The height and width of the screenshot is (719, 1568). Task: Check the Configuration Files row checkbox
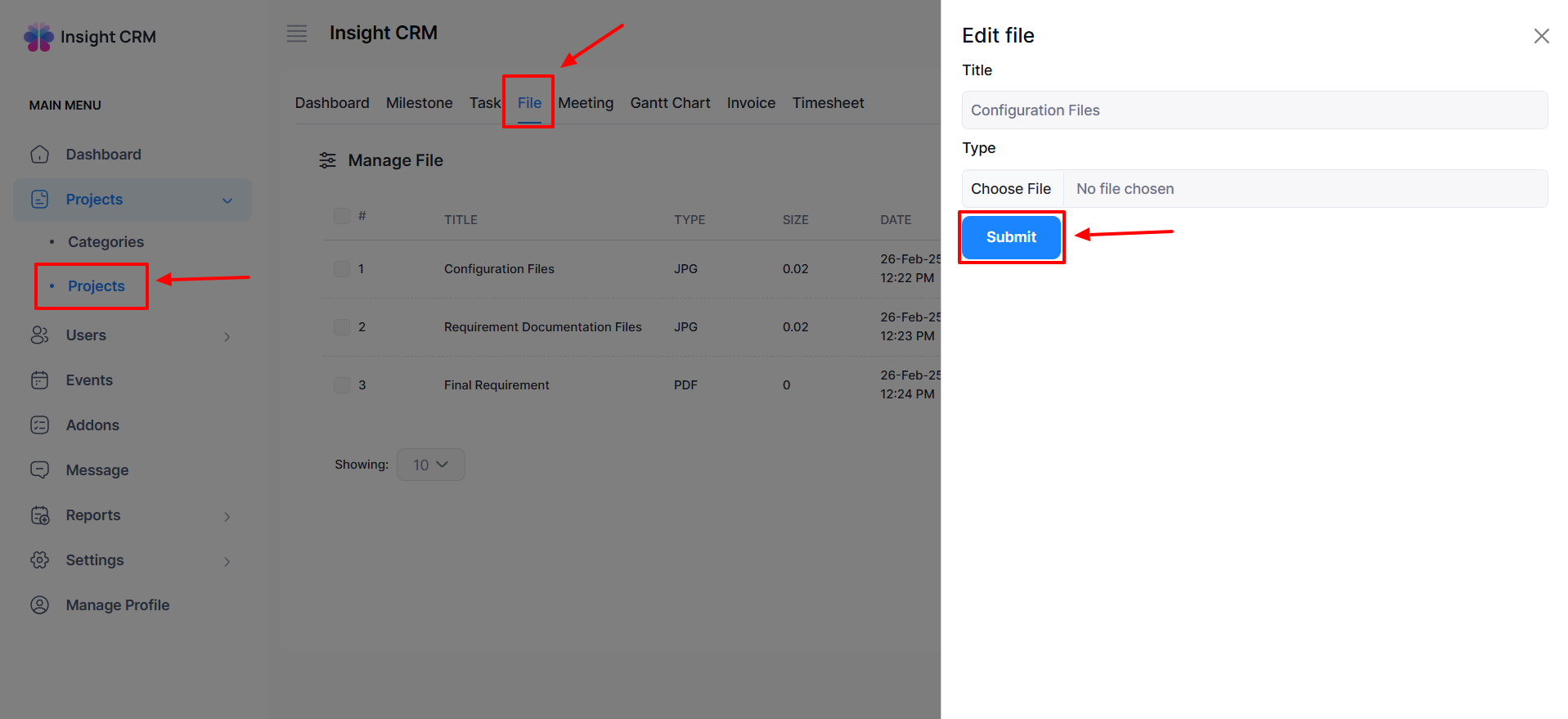pyautogui.click(x=342, y=269)
